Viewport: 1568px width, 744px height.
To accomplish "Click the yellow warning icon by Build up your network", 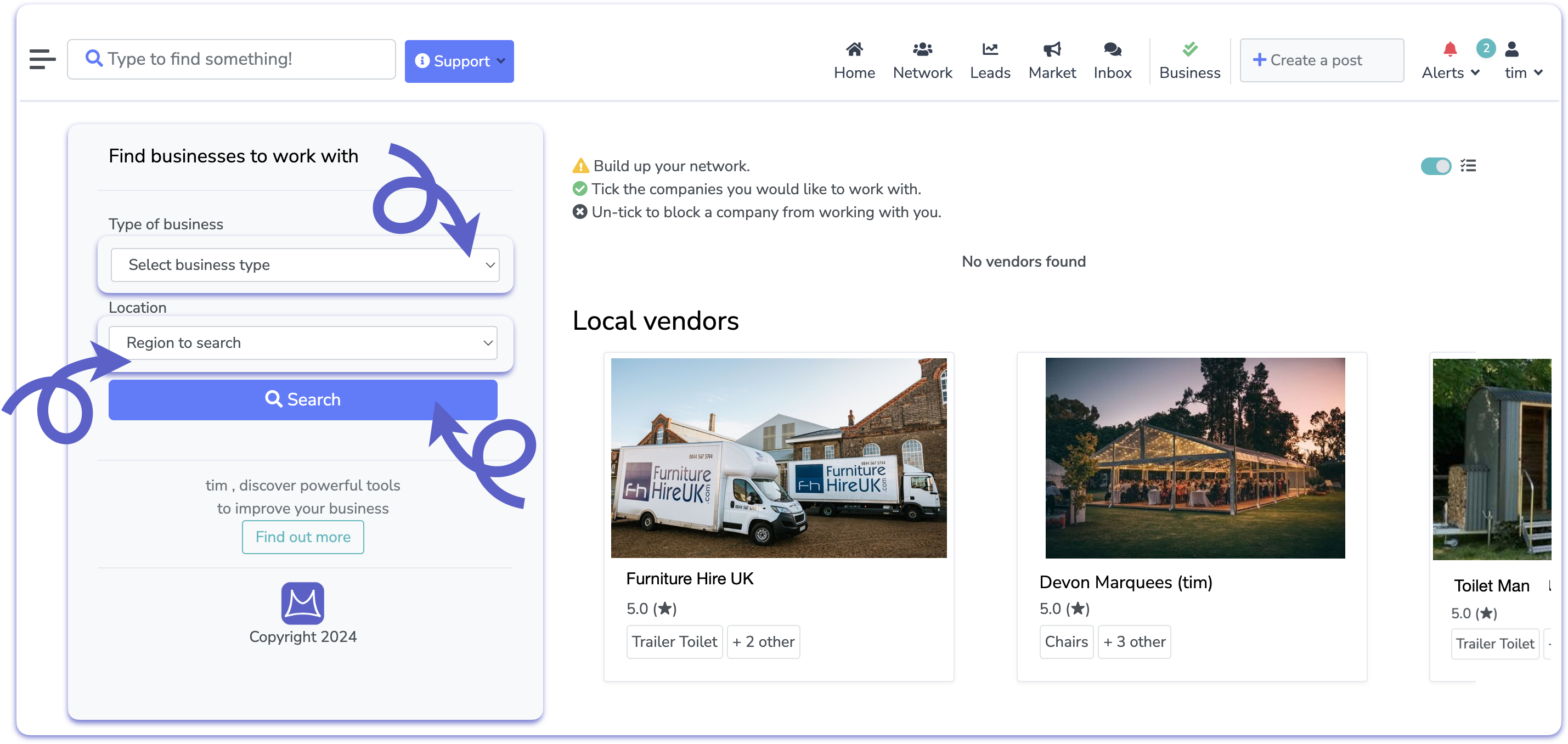I will 580,166.
